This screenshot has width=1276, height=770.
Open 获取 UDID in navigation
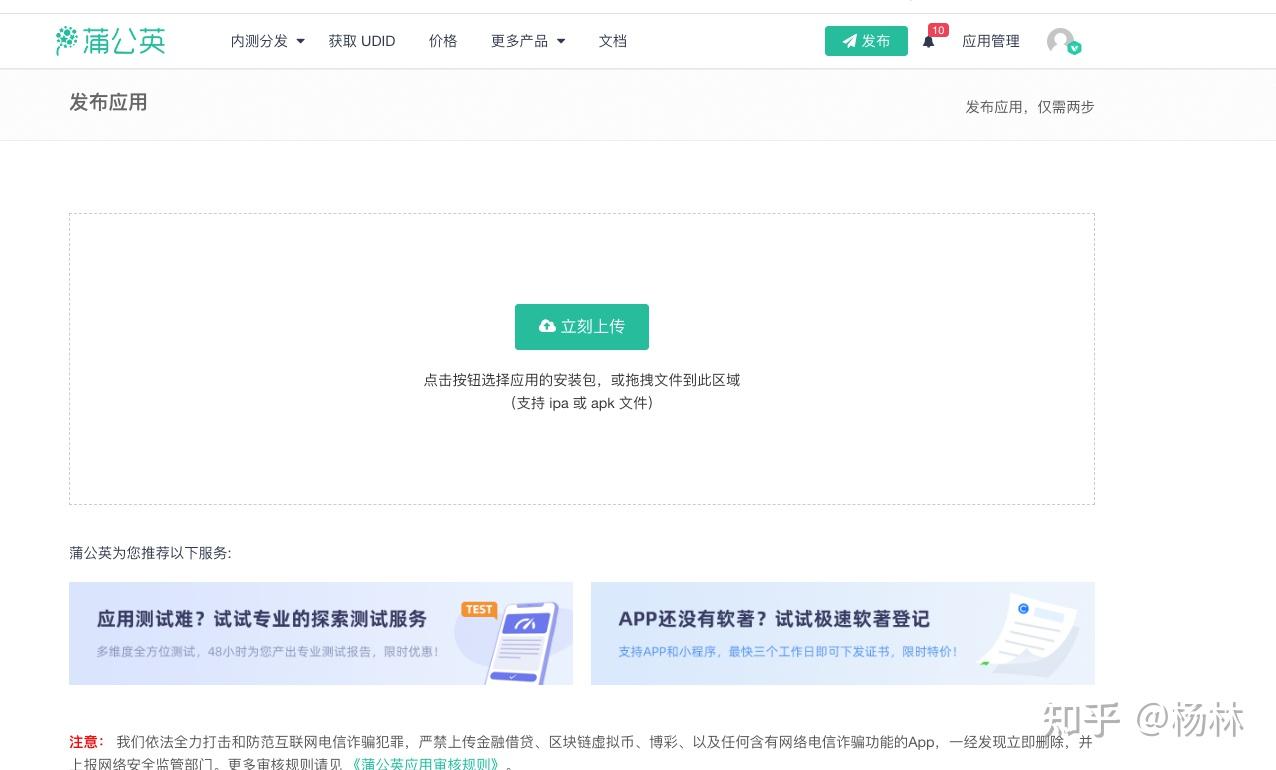[362, 41]
